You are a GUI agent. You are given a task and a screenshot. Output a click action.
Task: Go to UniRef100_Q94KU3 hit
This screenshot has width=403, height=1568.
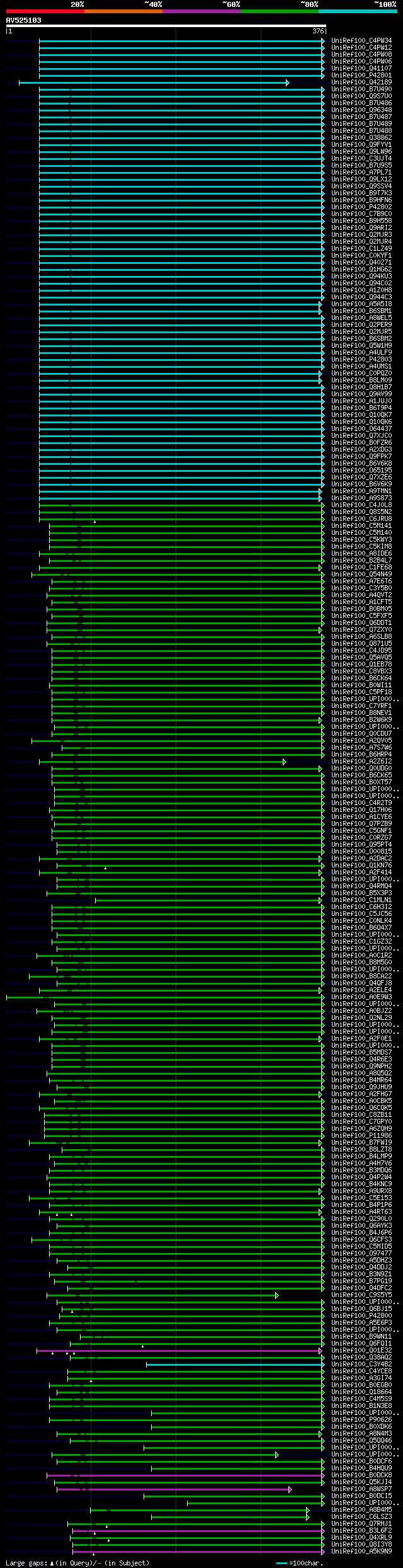[x=361, y=277]
